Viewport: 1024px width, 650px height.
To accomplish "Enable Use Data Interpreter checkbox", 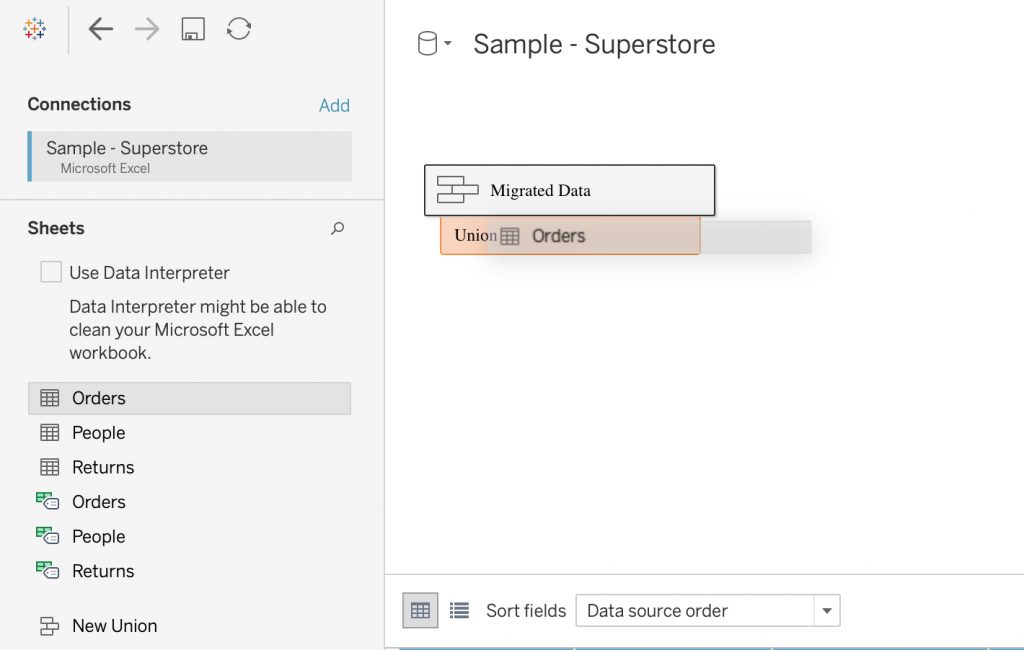I will (x=51, y=272).
